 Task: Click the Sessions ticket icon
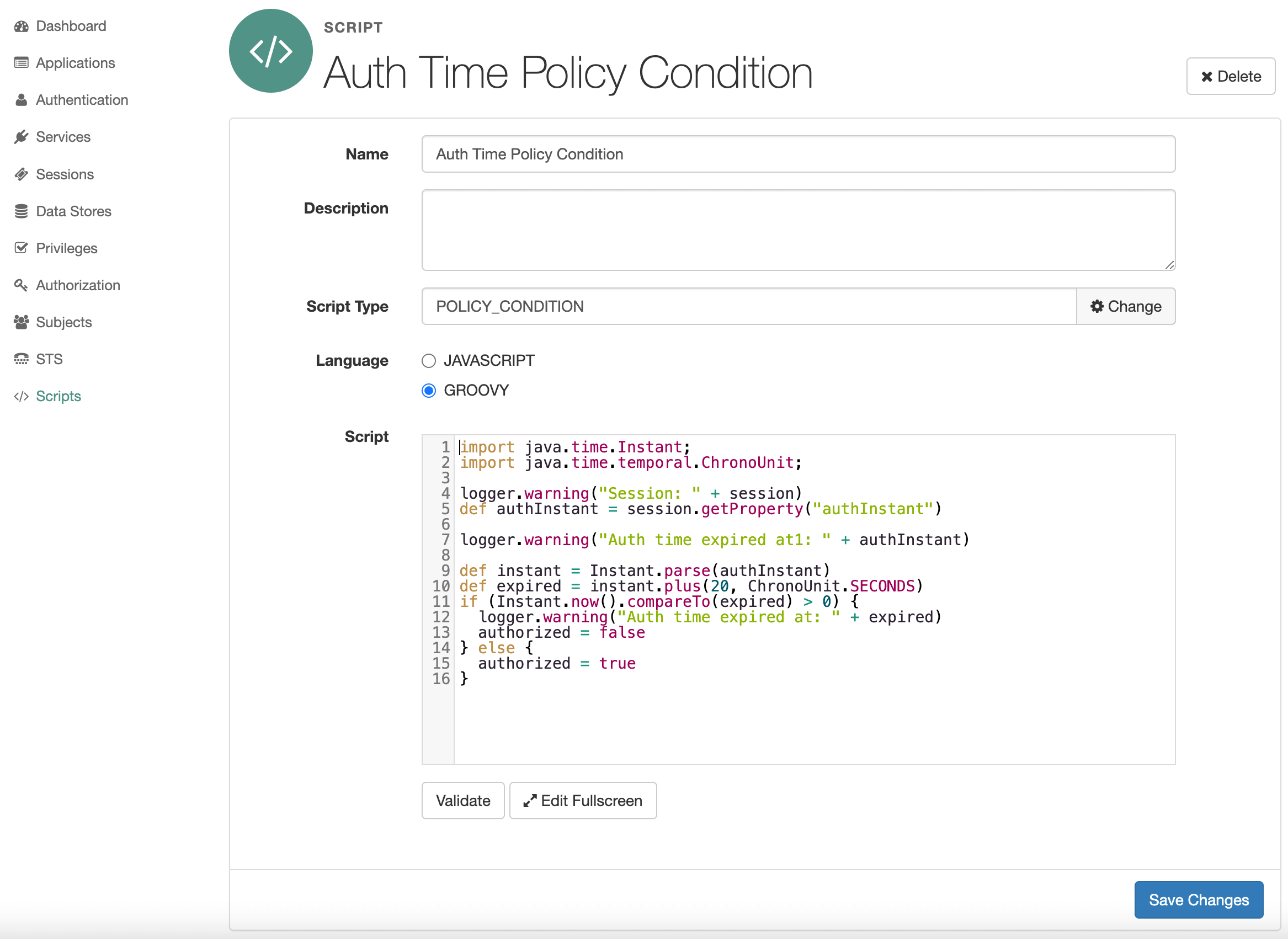[x=21, y=174]
